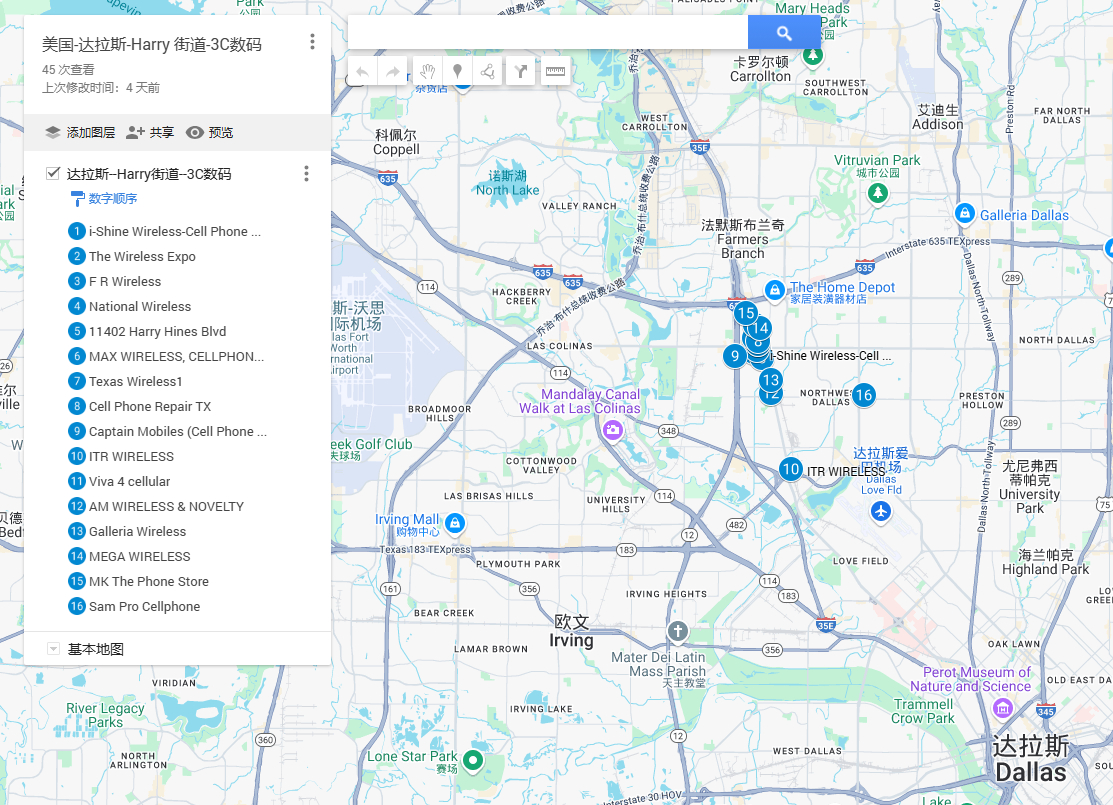Open the add directions tool

(x=520, y=71)
